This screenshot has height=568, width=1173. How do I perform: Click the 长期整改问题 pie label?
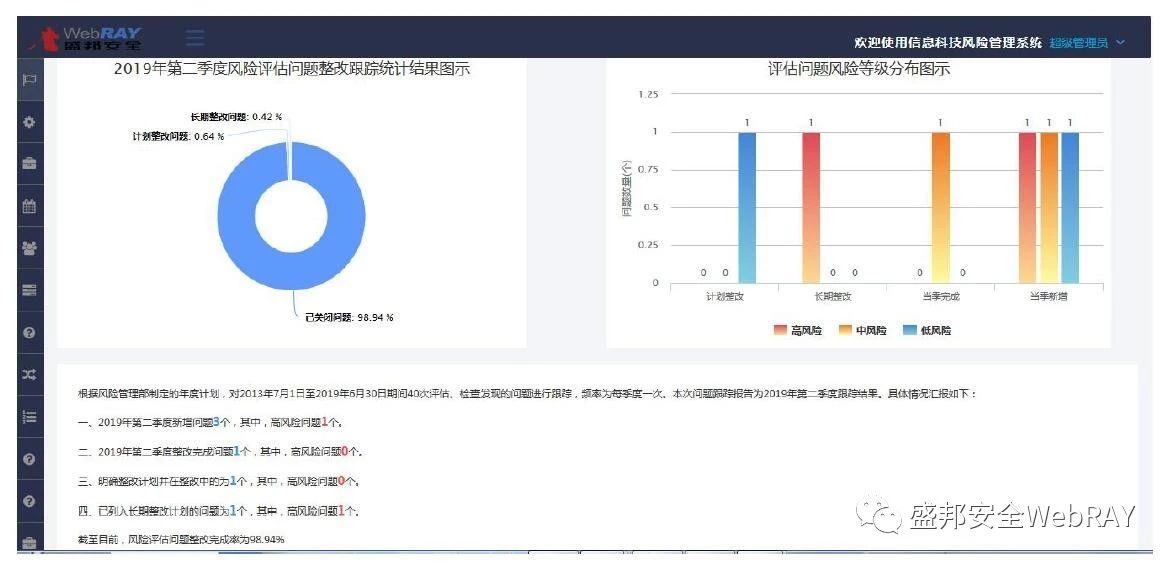(x=236, y=117)
